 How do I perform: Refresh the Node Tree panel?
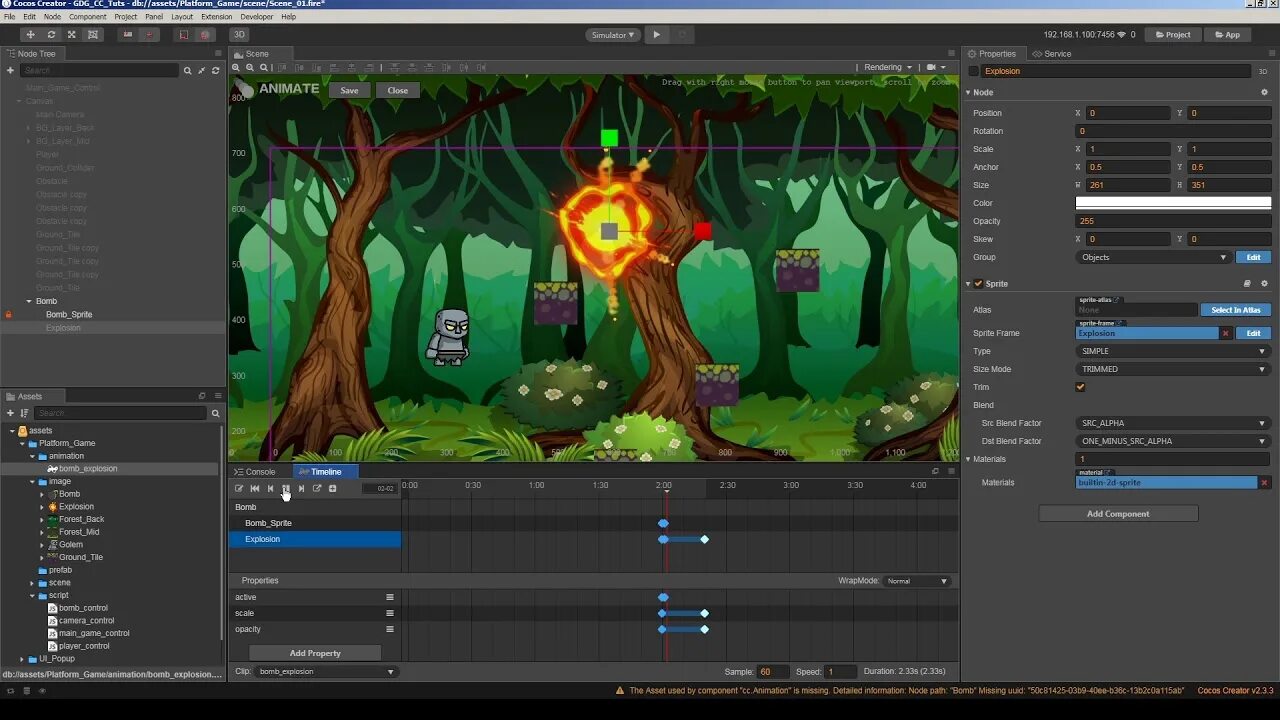point(215,70)
